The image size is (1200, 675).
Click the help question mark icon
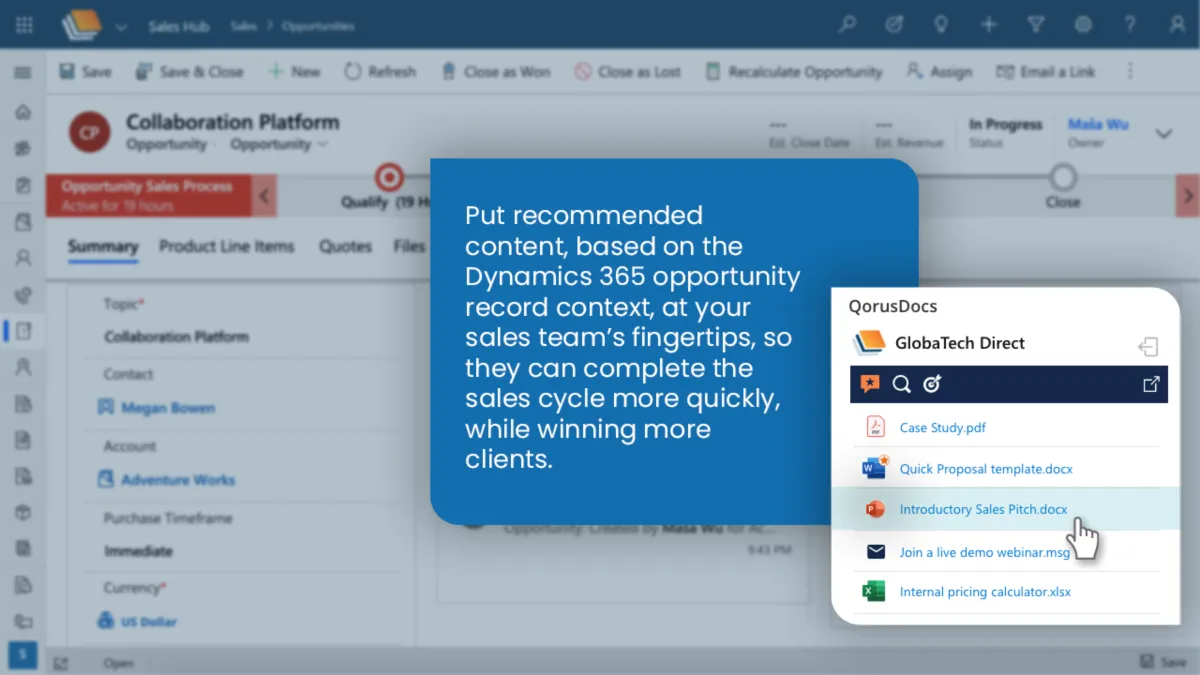[x=1130, y=25]
